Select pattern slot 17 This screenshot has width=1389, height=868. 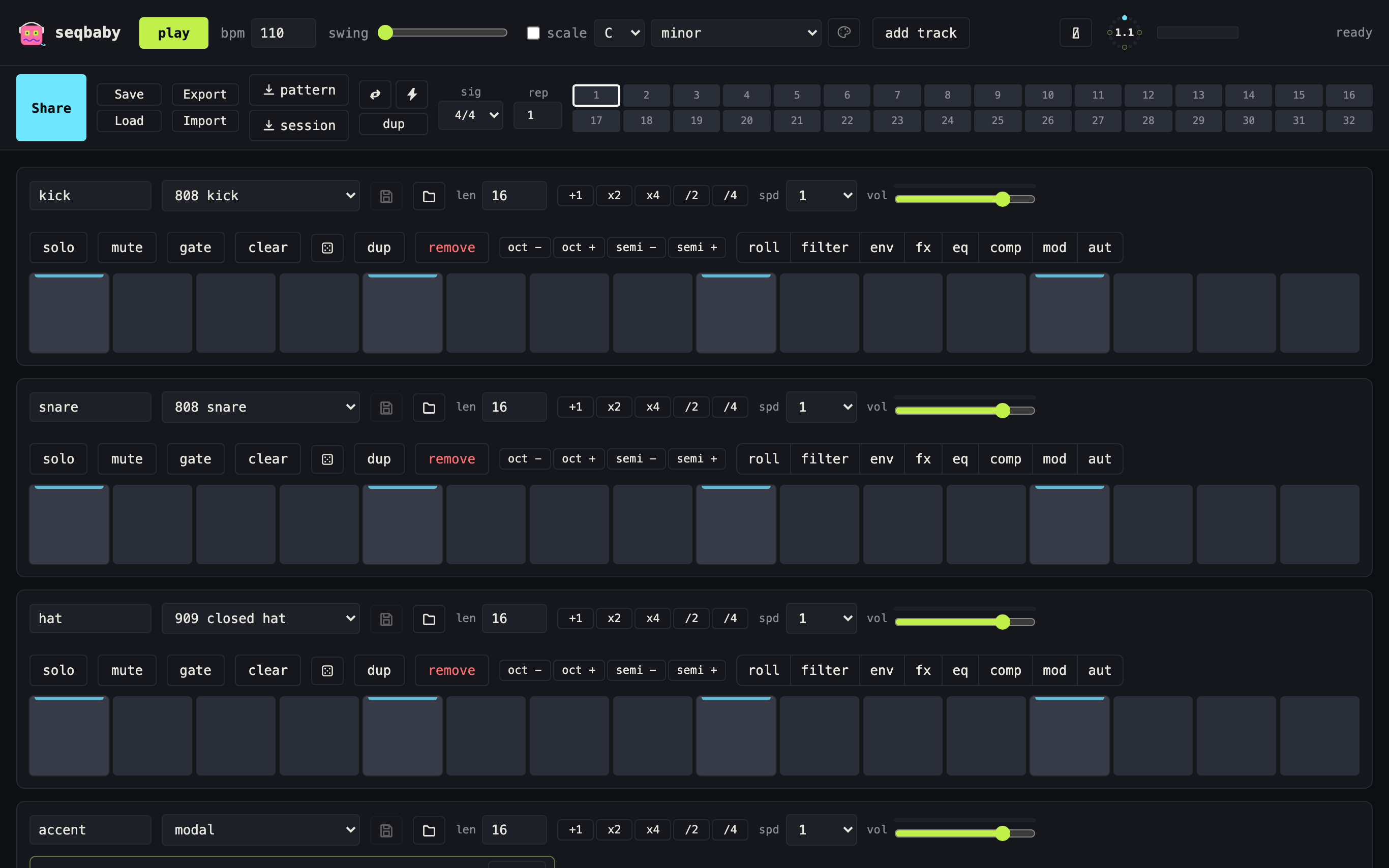tap(596, 120)
